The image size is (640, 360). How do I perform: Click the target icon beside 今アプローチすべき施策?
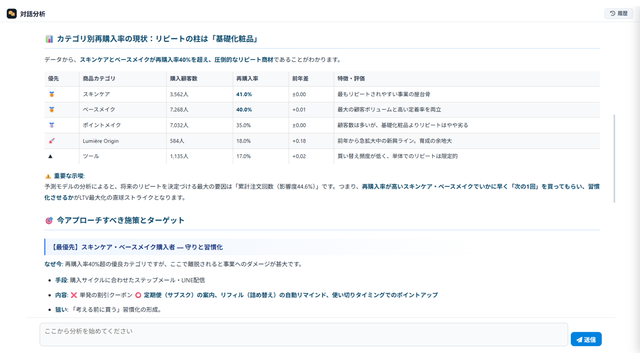(x=49, y=220)
